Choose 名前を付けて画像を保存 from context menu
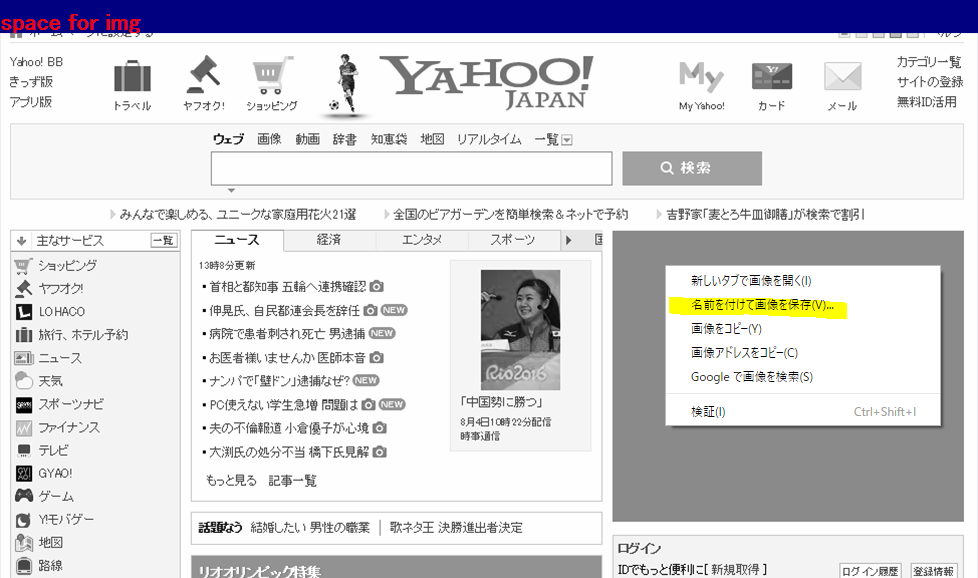Screen dimensions: 978x578 (803, 305)
